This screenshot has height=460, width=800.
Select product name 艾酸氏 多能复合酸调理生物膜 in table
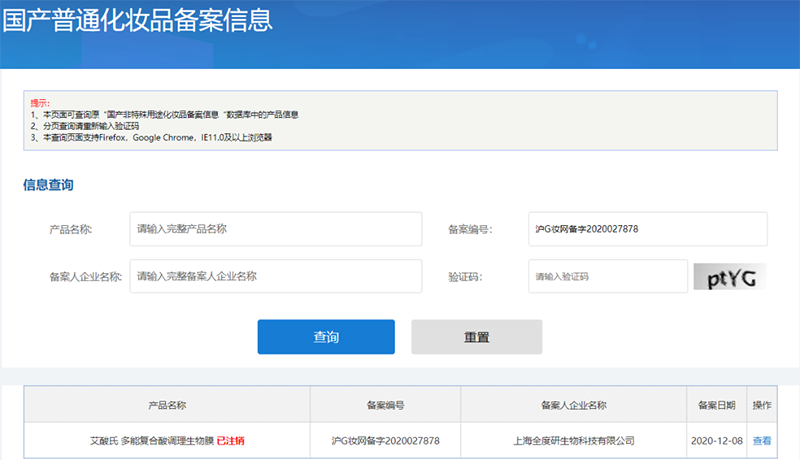tap(152, 441)
